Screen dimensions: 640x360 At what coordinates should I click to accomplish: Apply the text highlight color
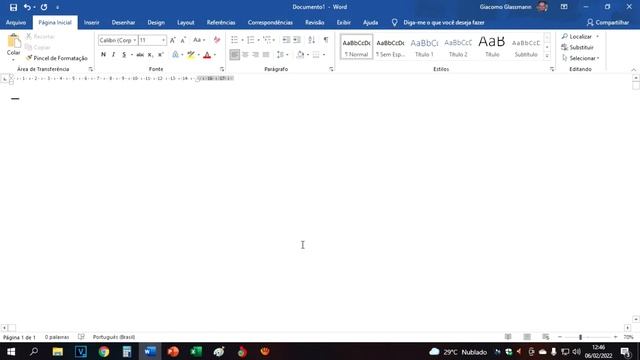coord(191,55)
